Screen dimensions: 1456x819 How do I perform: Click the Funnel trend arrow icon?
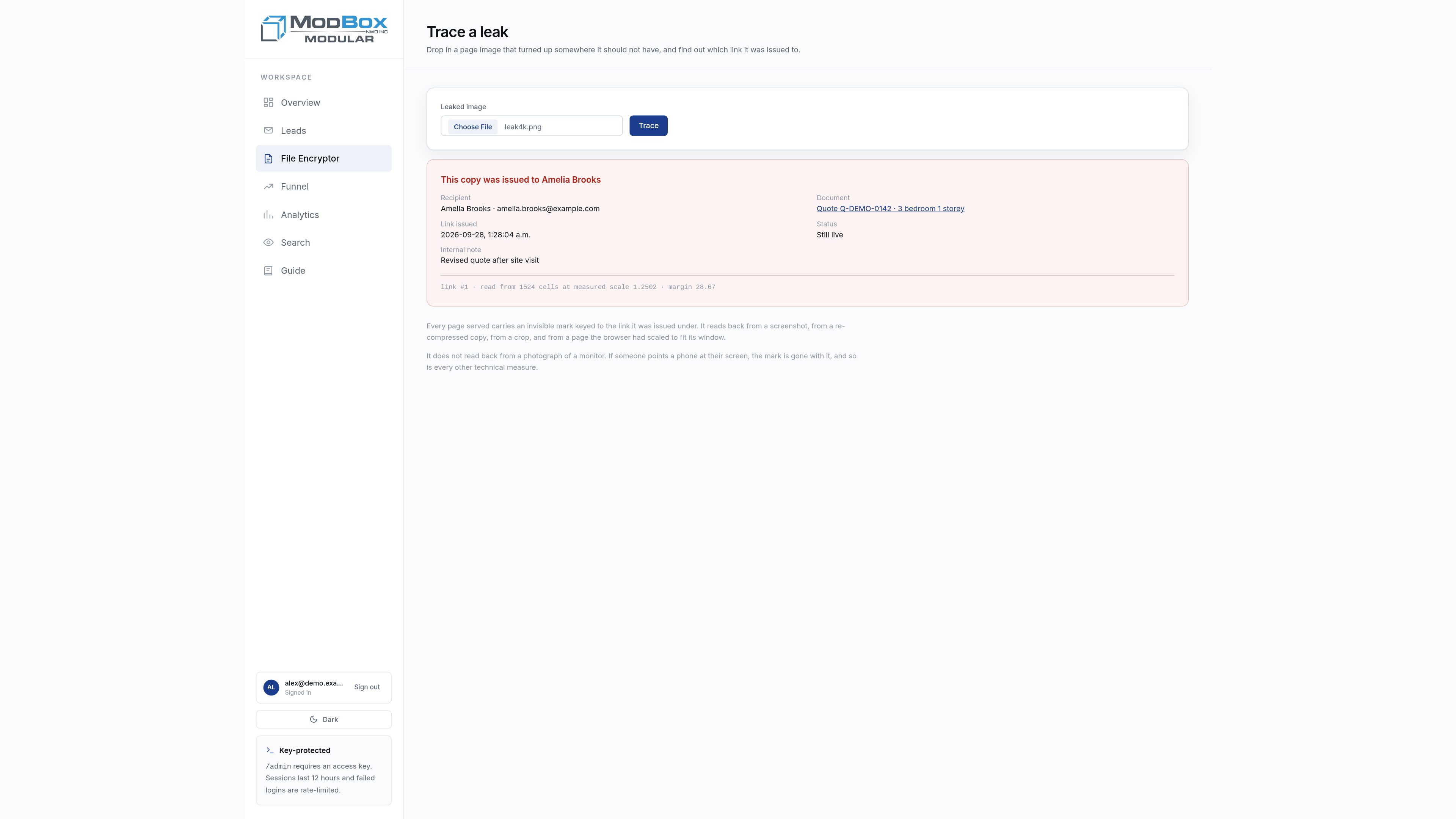click(x=268, y=187)
